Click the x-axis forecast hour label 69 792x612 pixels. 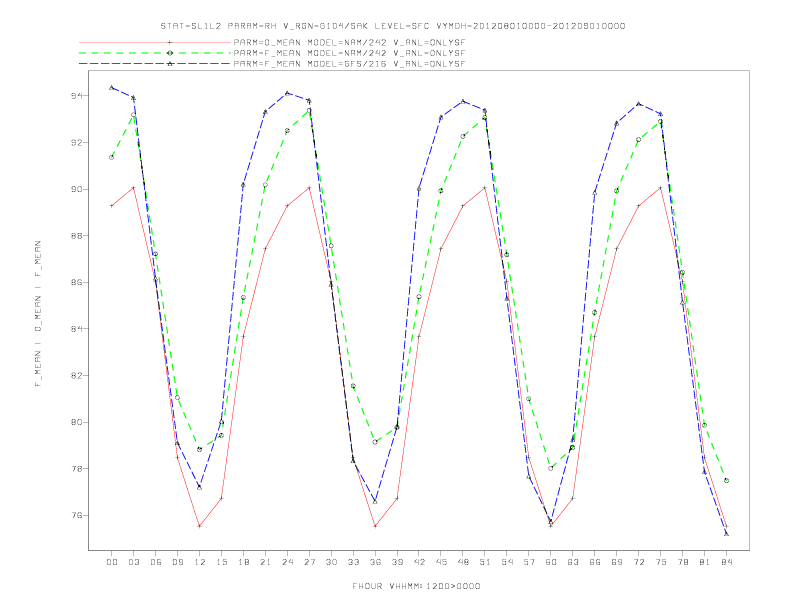617,562
